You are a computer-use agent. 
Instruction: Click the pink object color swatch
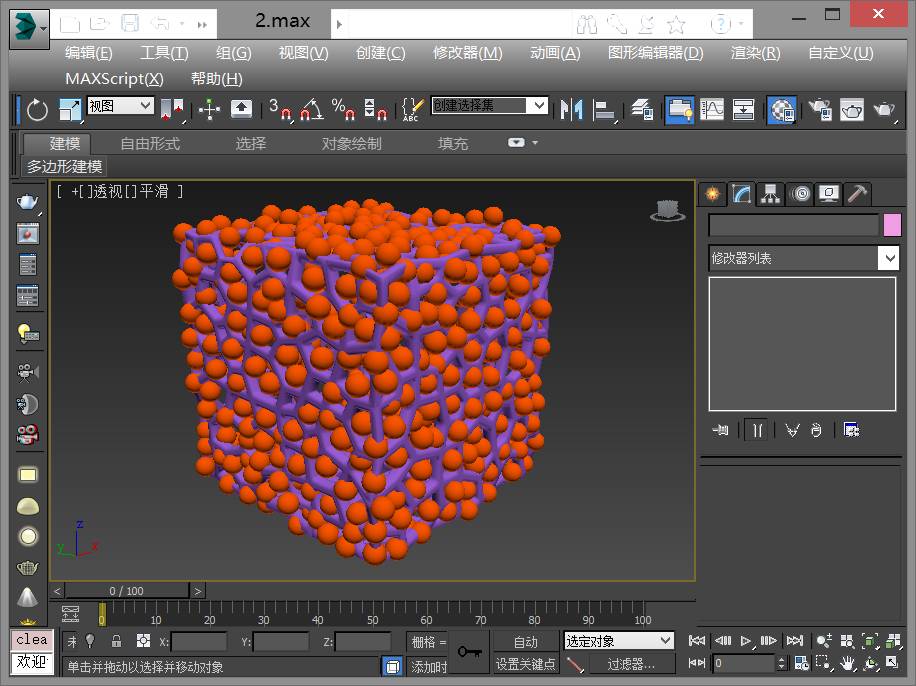point(892,225)
